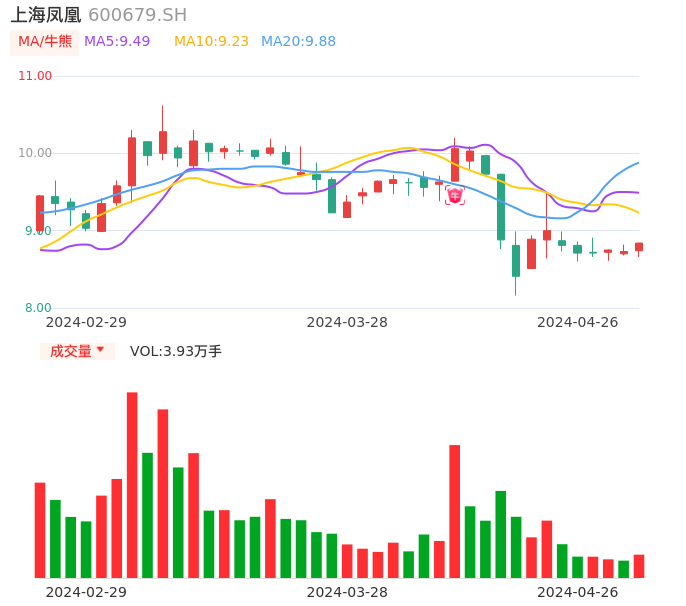Image resolution: width=686 pixels, height=606 pixels.
Task: Click the 10.00 price axis label
Action: (35, 153)
